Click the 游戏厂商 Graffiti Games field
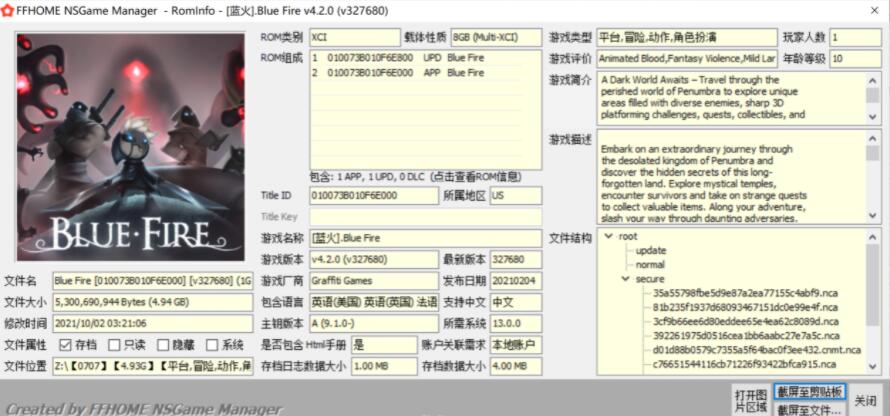The height and width of the screenshot is (416, 890). pyautogui.click(x=374, y=281)
